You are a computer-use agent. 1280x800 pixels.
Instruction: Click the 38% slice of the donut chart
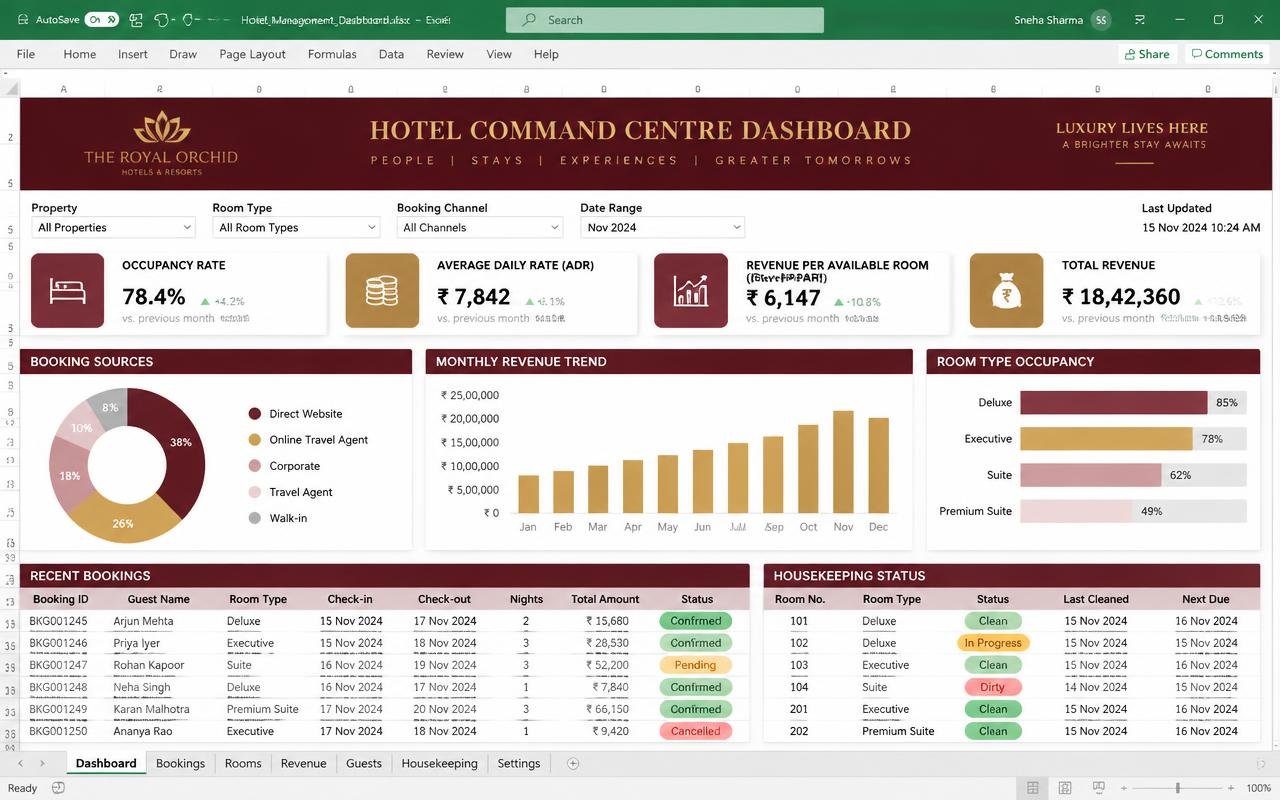180,442
